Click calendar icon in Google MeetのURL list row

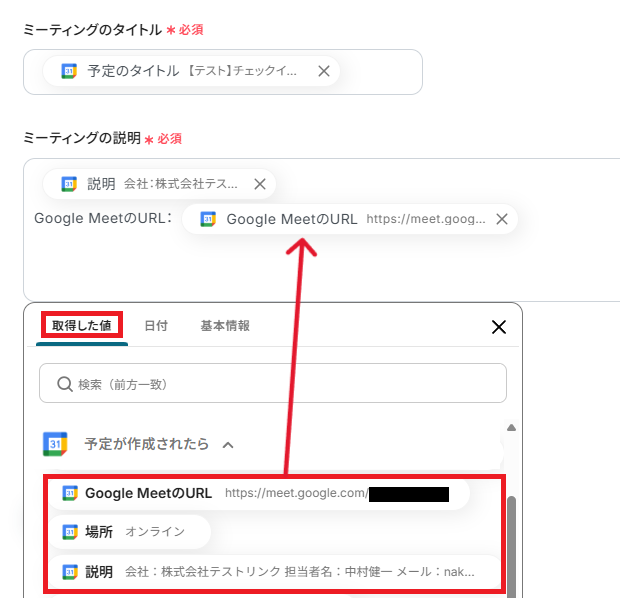point(70,493)
